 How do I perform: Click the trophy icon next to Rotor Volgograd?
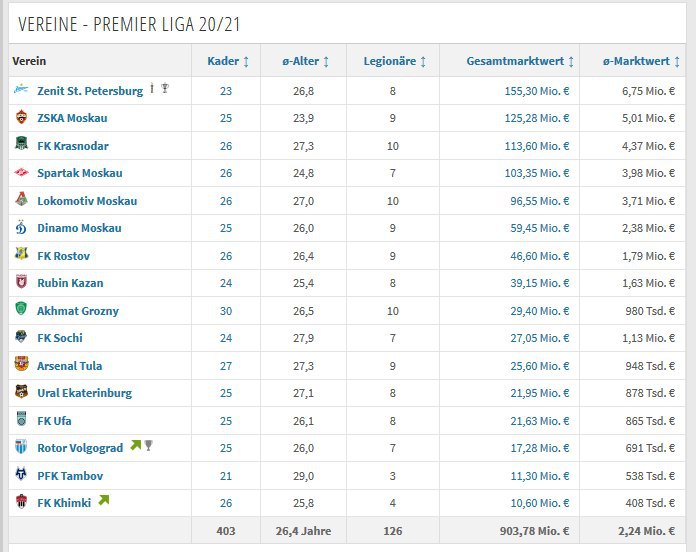[149, 445]
